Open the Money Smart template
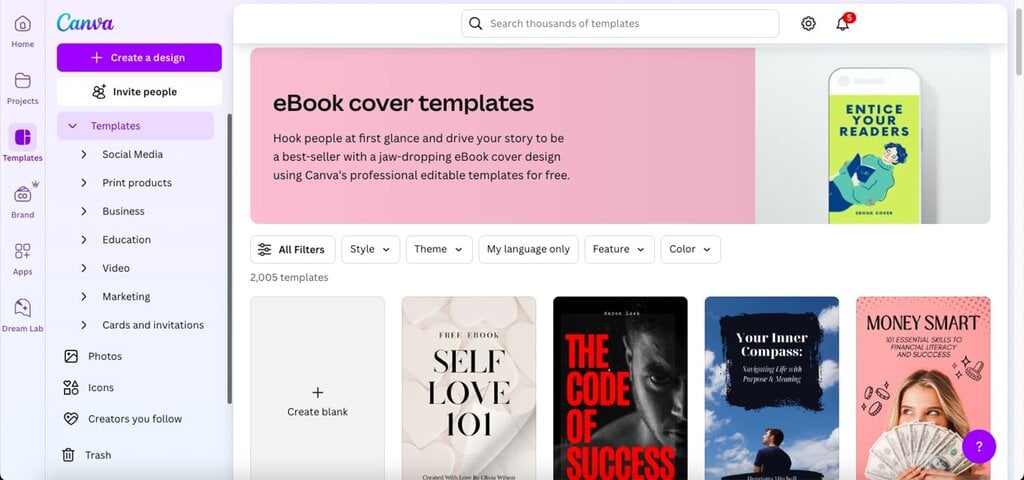Screen dimensions: 1024x480 923,389
